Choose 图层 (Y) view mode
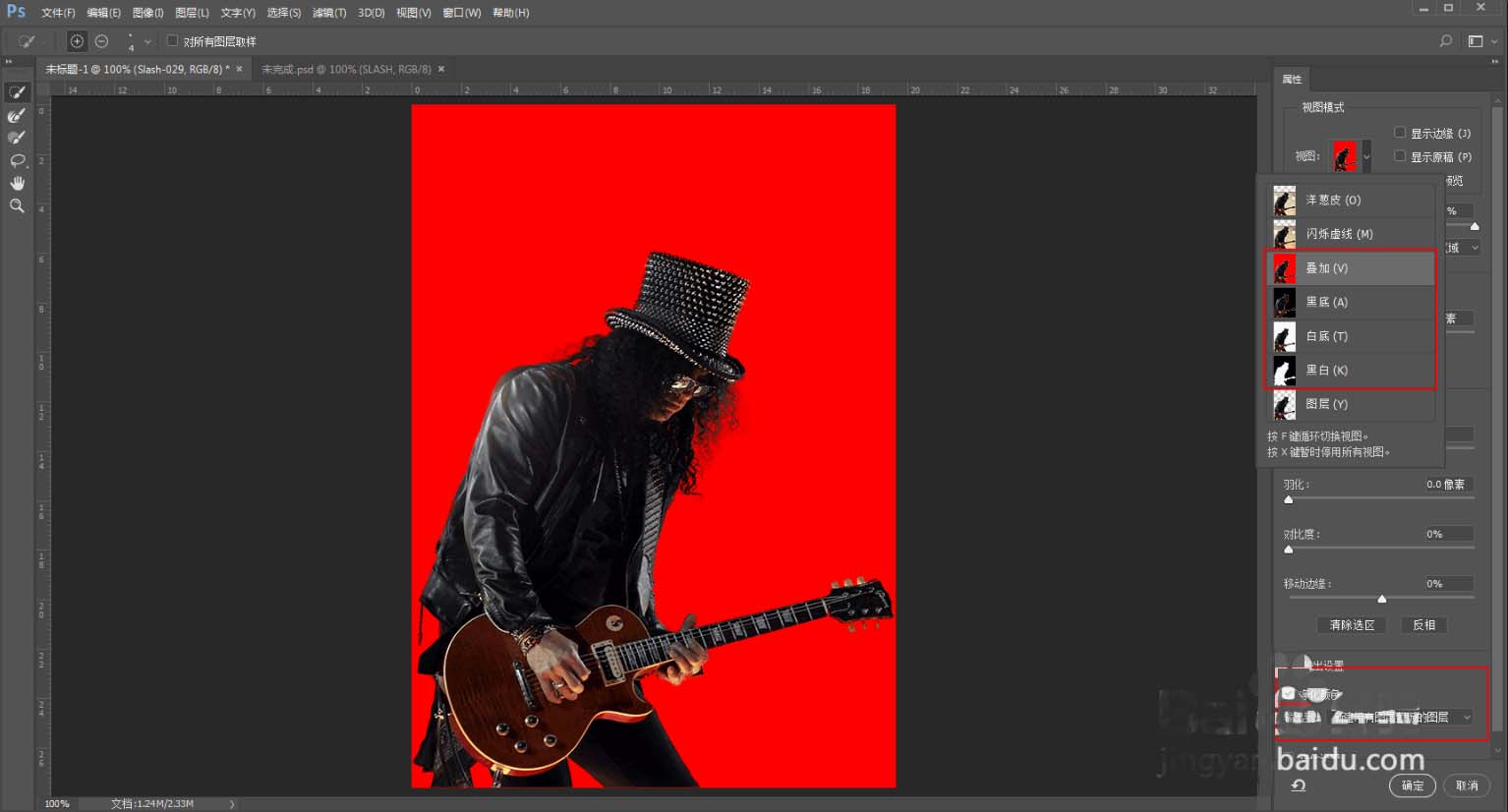Image resolution: width=1508 pixels, height=812 pixels. point(1352,404)
